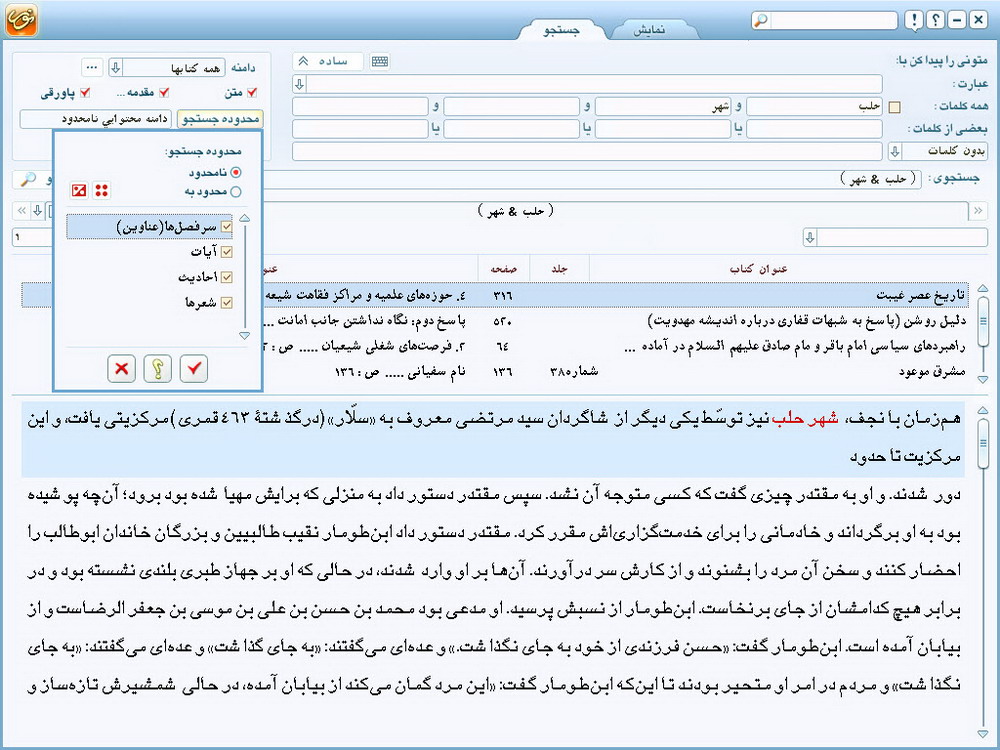
Task: Confirm the search range popup with the checkmark
Action: click(194, 369)
